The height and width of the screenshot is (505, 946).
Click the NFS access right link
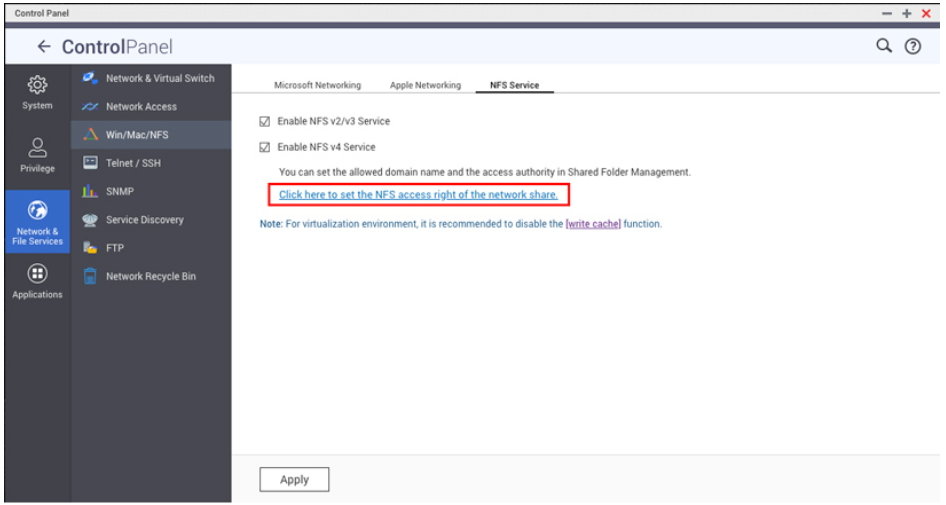(418, 195)
